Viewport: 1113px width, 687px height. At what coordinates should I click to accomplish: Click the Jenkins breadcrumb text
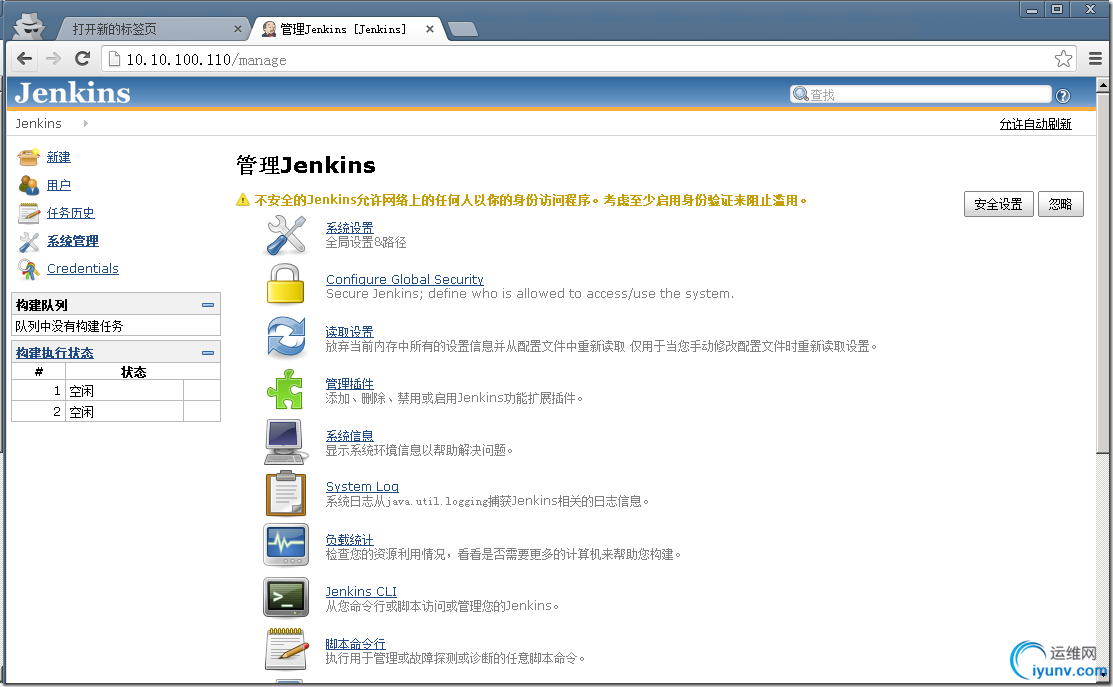(x=38, y=123)
